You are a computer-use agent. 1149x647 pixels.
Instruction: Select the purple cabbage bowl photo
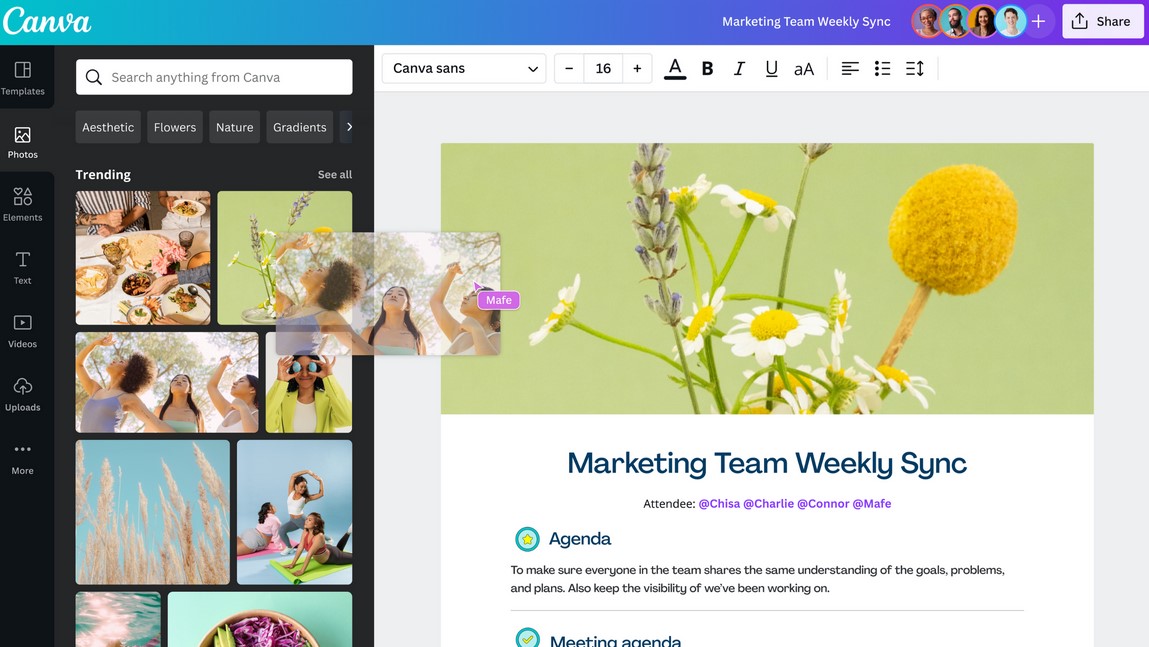pos(260,620)
